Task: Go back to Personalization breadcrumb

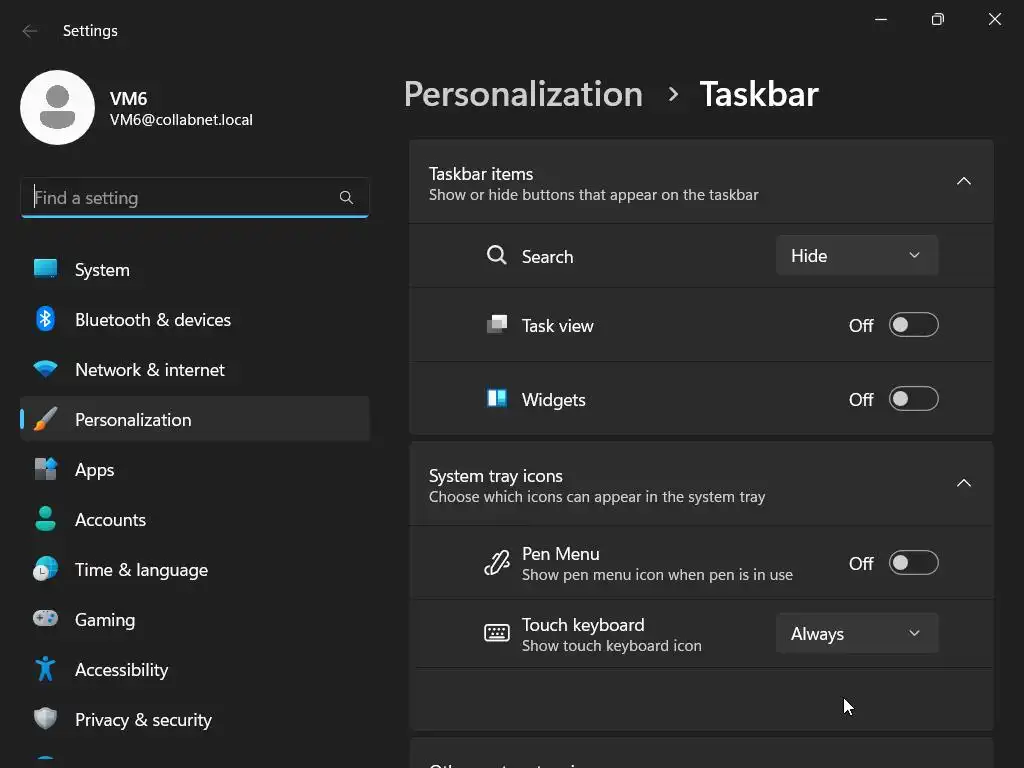Action: pyautogui.click(x=523, y=94)
